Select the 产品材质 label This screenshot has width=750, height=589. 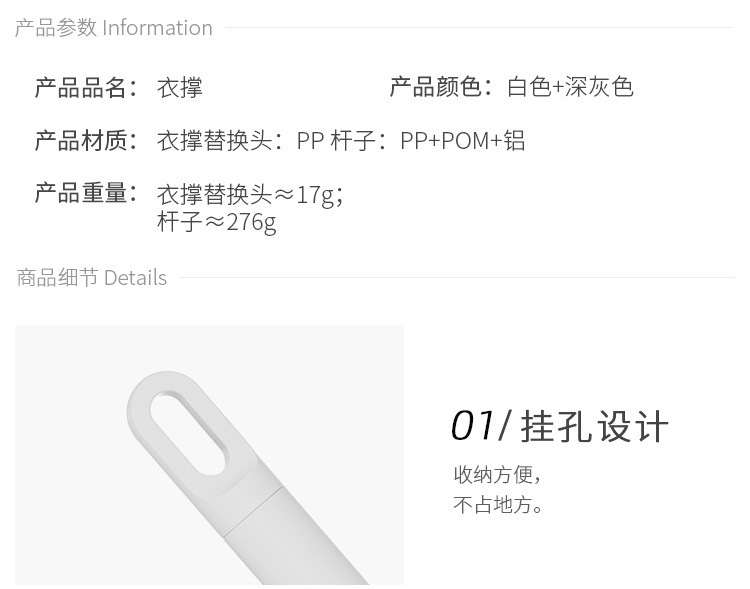[x=85, y=141]
